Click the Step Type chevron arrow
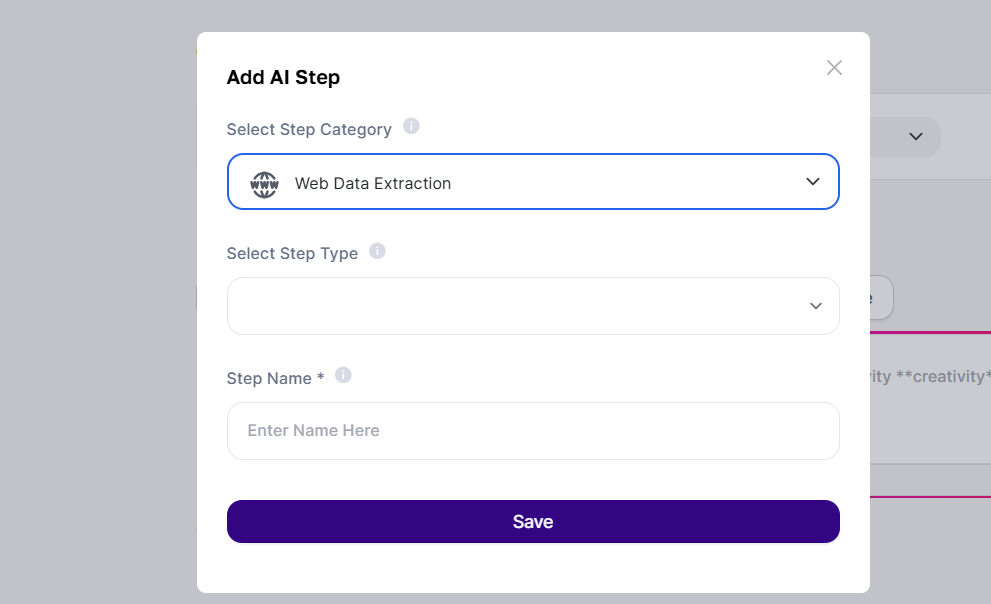The width and height of the screenshot is (991, 604). (x=816, y=306)
